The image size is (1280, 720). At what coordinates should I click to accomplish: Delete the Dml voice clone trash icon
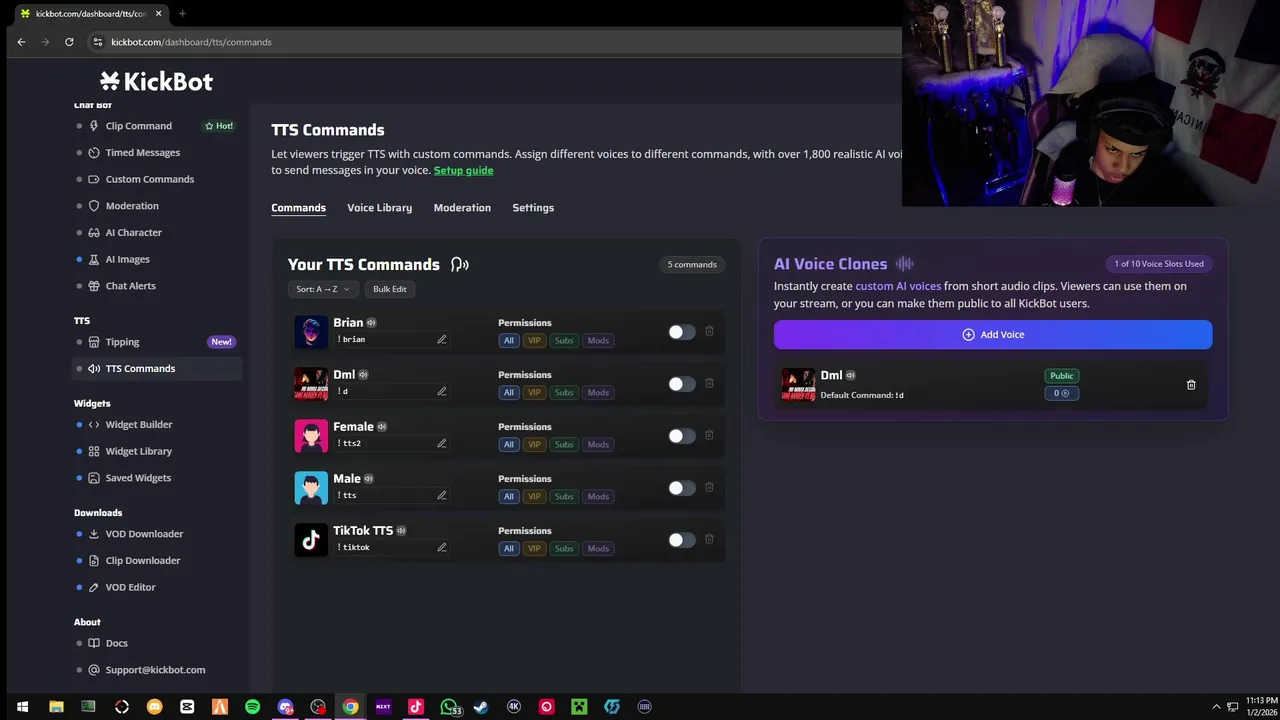pos(1191,385)
